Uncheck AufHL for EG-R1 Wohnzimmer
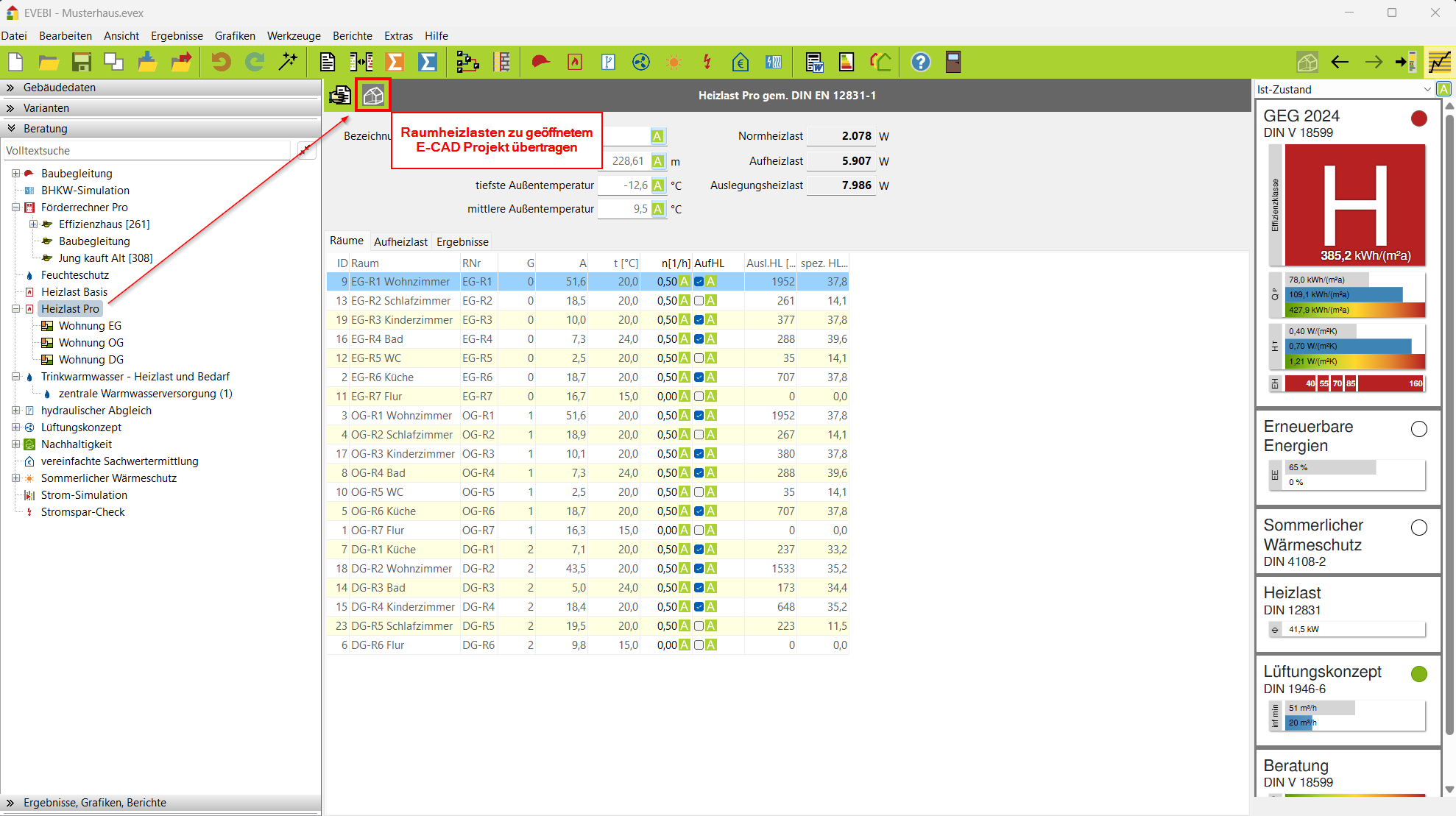Screen dimensions: 1456x816 click(x=699, y=282)
